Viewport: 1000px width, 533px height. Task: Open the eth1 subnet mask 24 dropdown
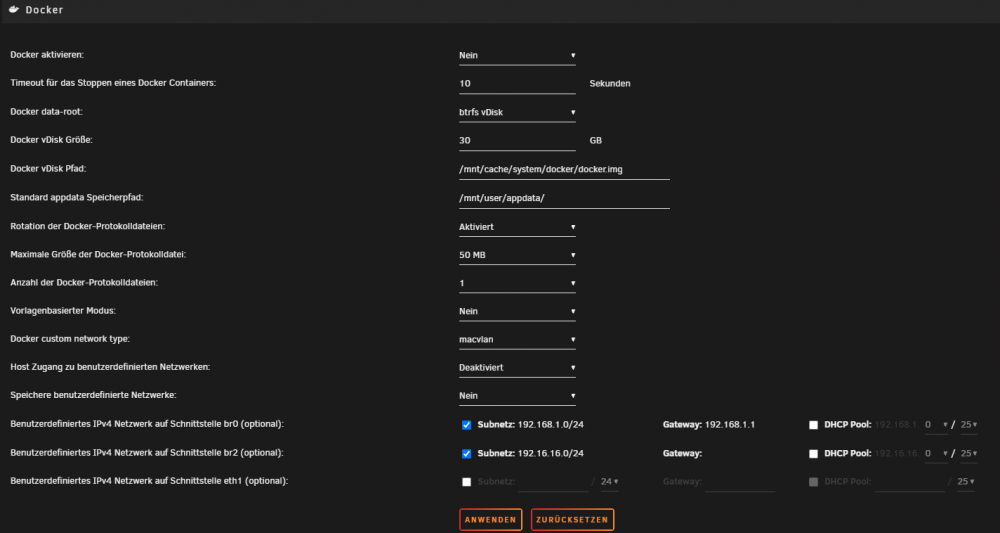point(610,481)
